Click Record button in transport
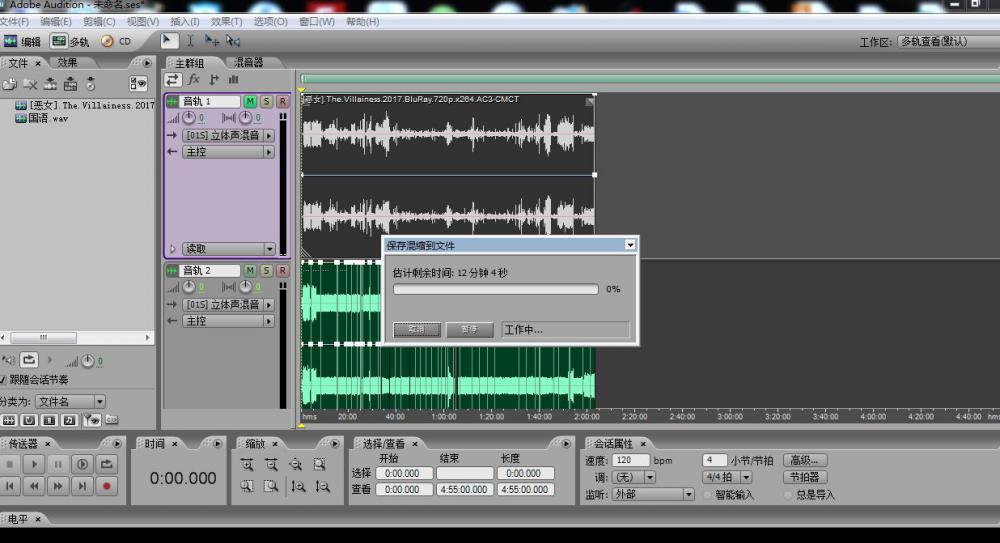This screenshot has height=543, width=1000. click(107, 486)
